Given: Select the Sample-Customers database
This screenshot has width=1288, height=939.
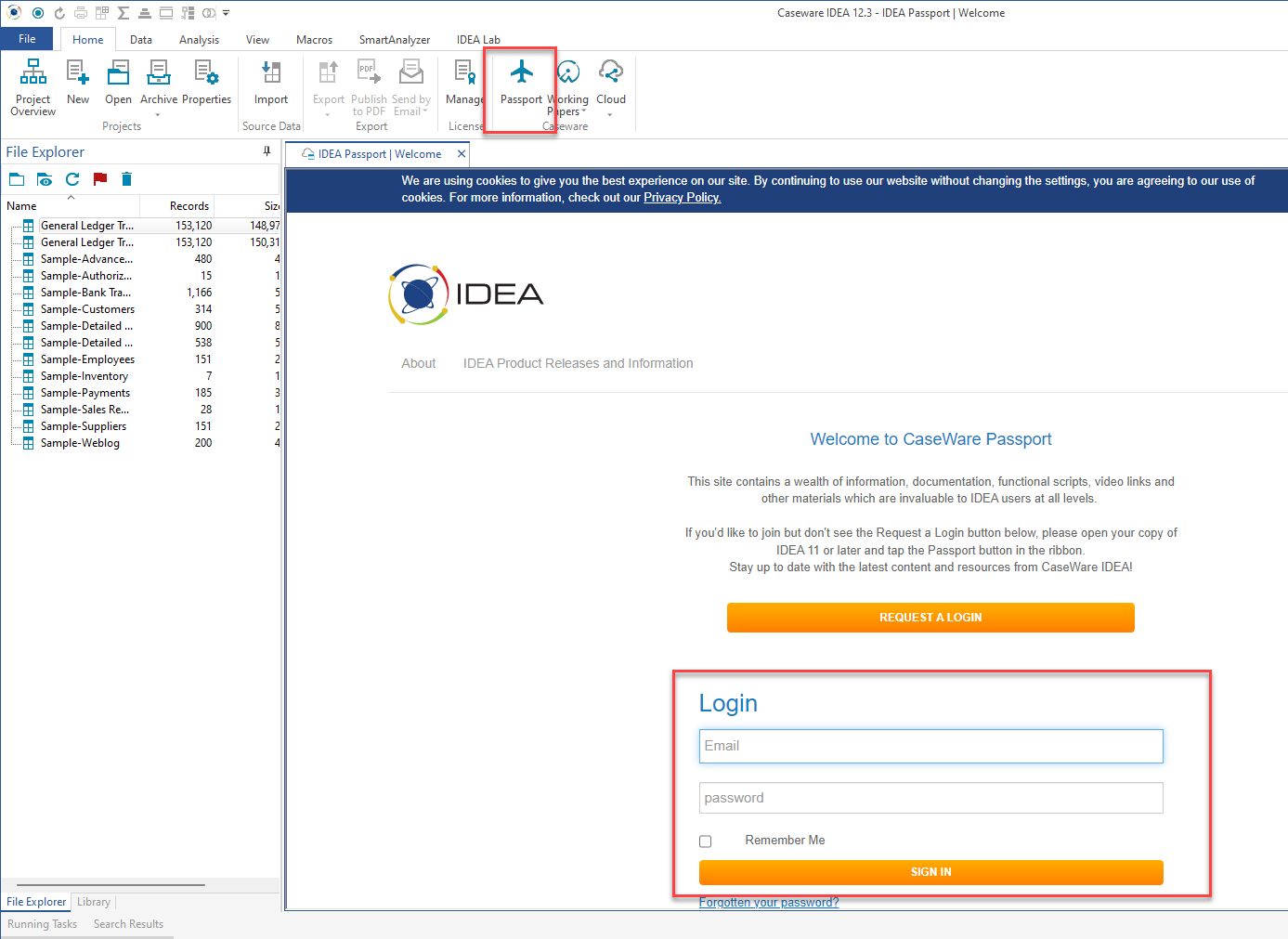Looking at the screenshot, I should pyautogui.click(x=87, y=309).
